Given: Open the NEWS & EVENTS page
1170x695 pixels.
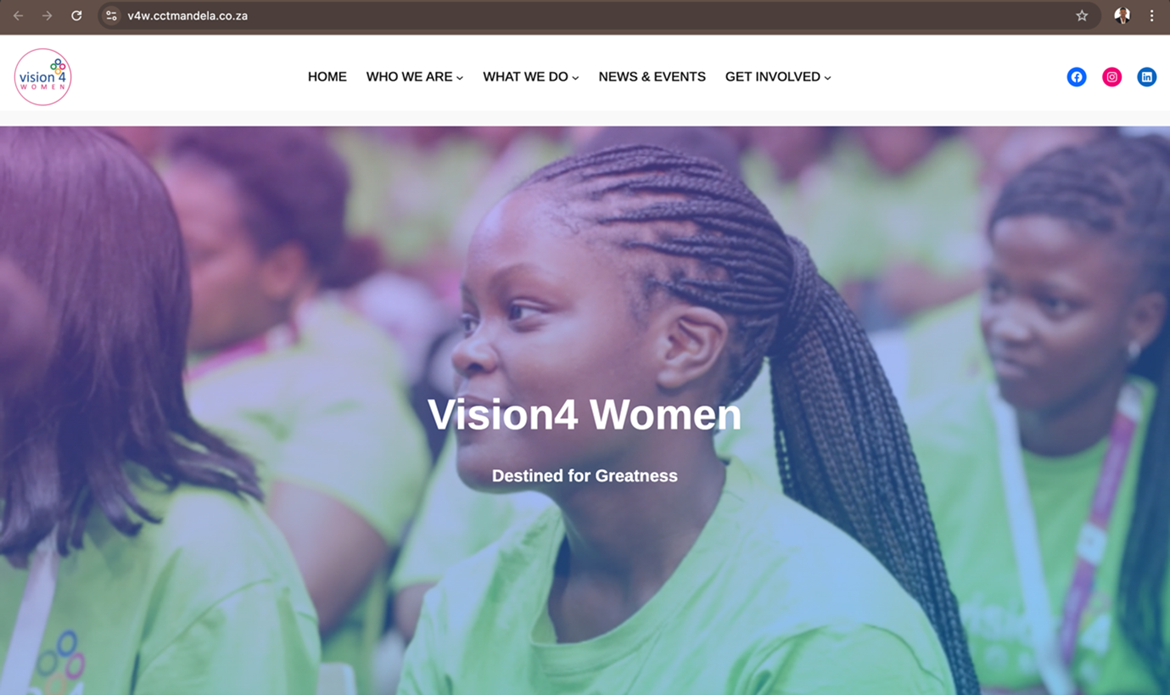Looking at the screenshot, I should tap(651, 77).
